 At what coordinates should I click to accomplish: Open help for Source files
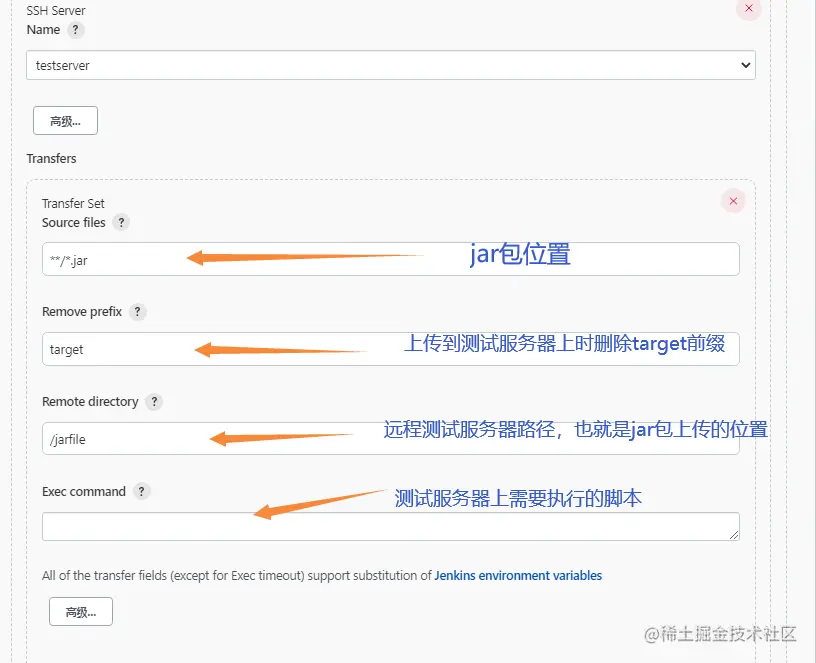point(121,222)
